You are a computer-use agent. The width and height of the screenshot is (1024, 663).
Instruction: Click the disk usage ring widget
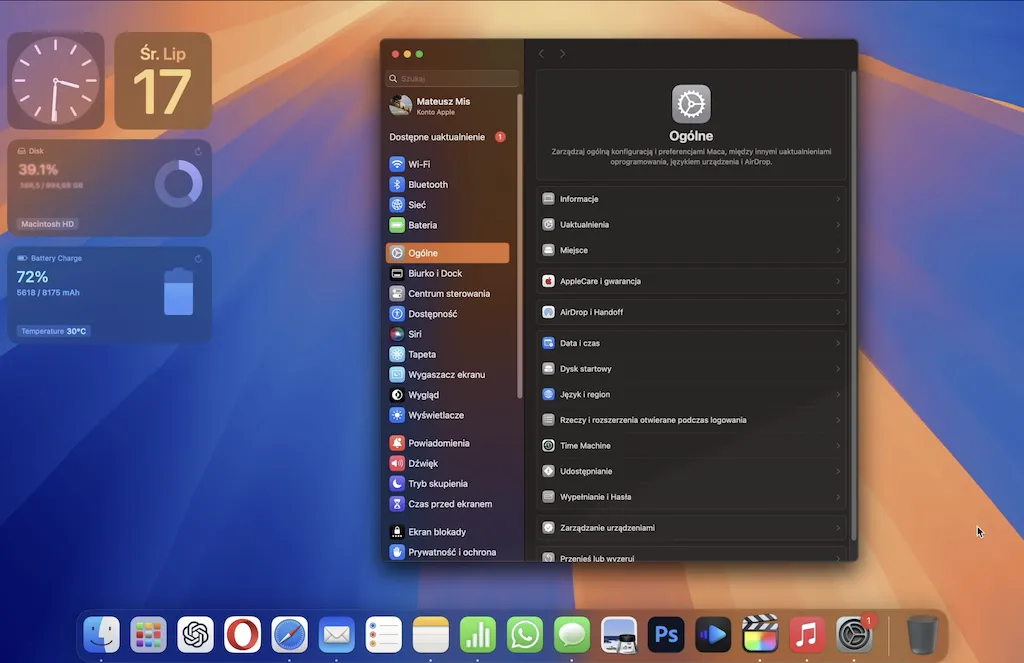(178, 183)
